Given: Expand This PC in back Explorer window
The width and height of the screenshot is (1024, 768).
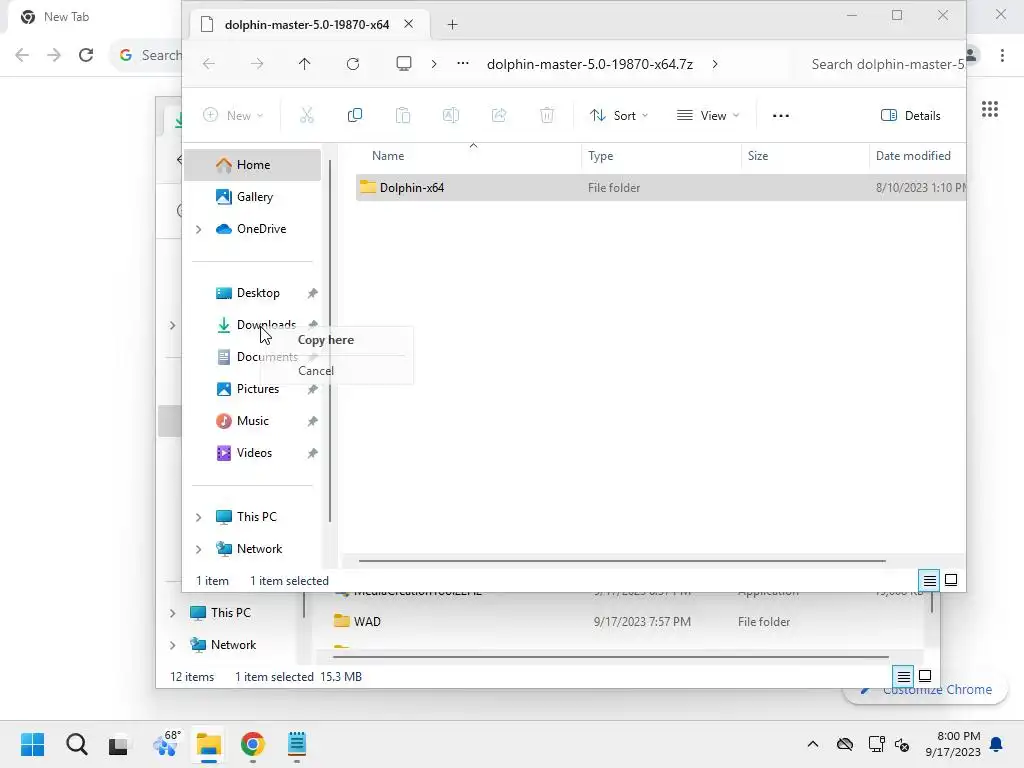Looking at the screenshot, I should (172, 613).
